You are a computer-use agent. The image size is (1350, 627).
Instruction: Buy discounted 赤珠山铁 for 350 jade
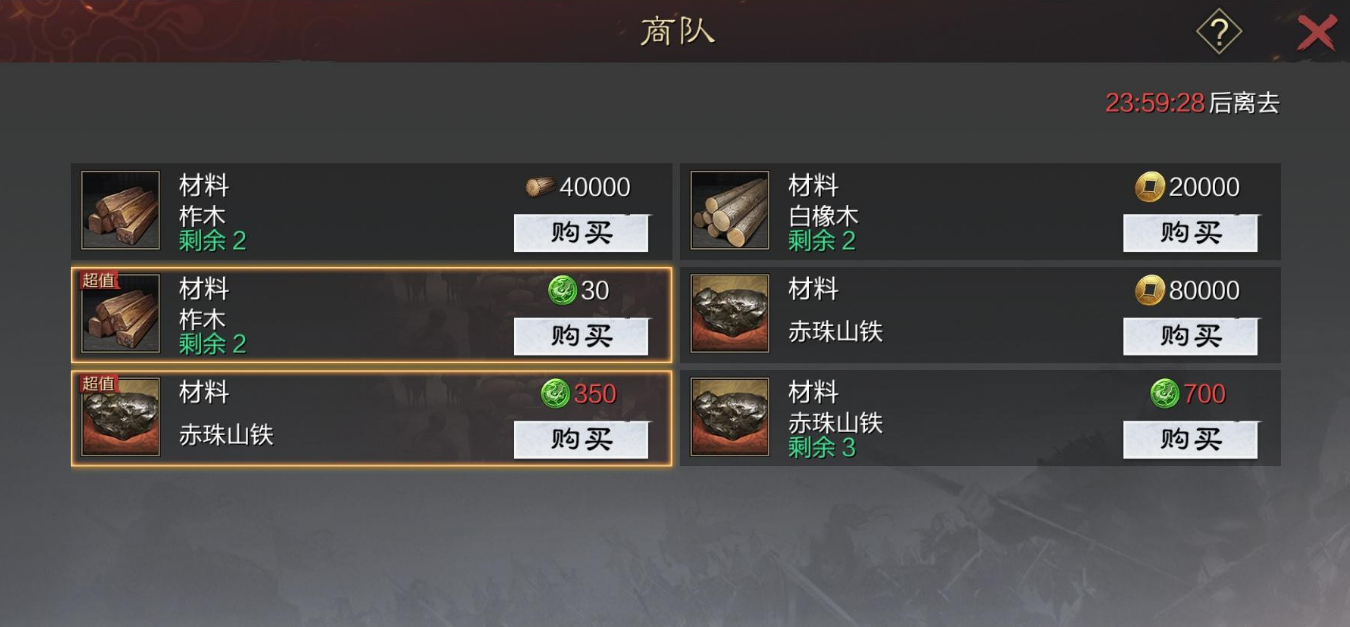pos(581,439)
